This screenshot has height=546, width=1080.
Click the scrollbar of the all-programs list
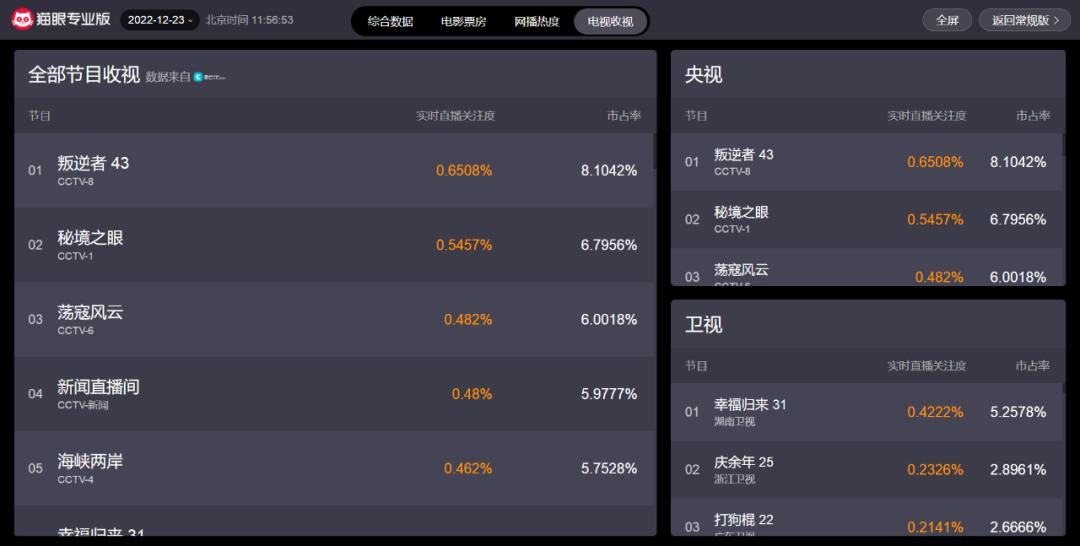pyautogui.click(x=654, y=151)
